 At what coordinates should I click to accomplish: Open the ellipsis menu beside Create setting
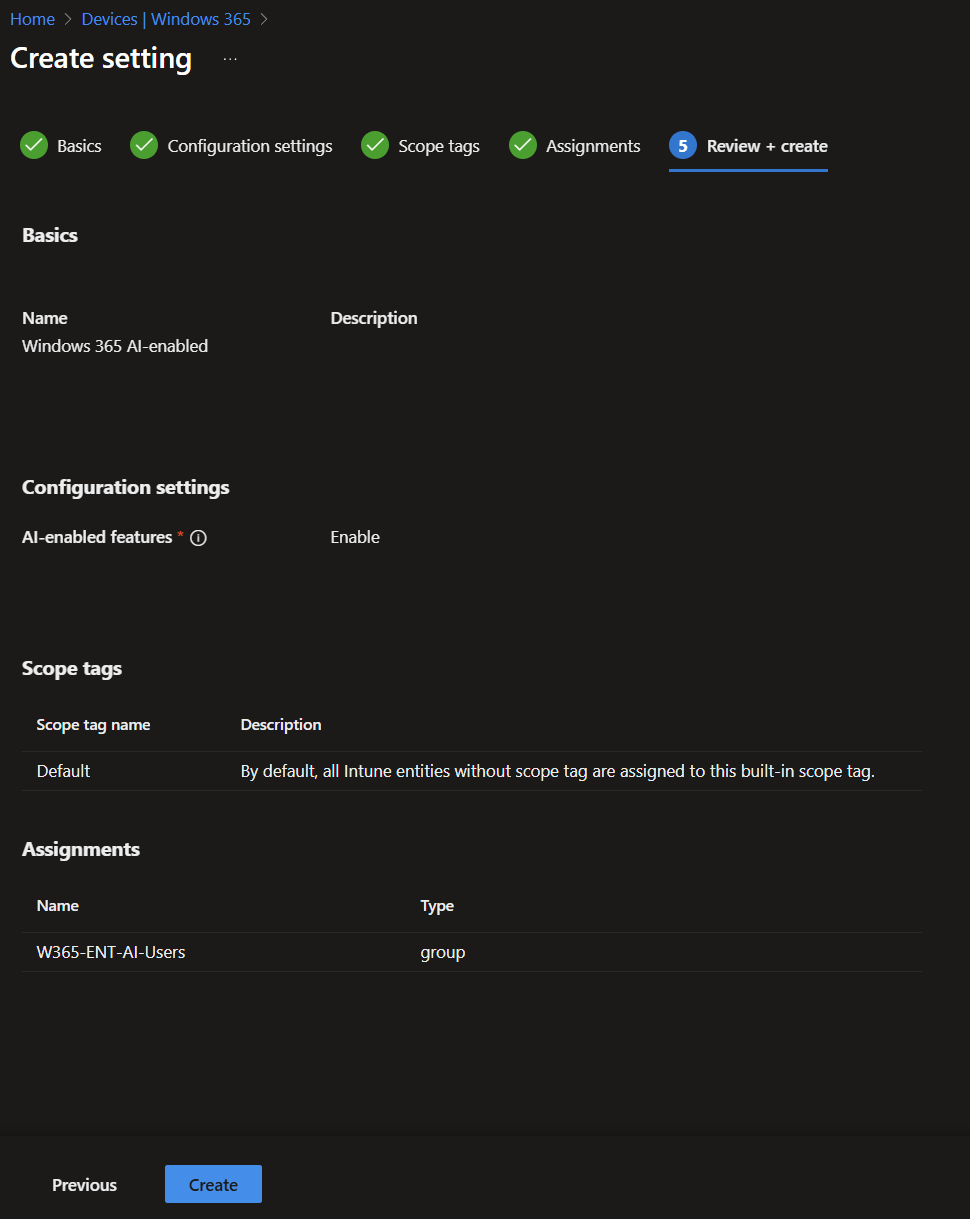click(x=230, y=59)
